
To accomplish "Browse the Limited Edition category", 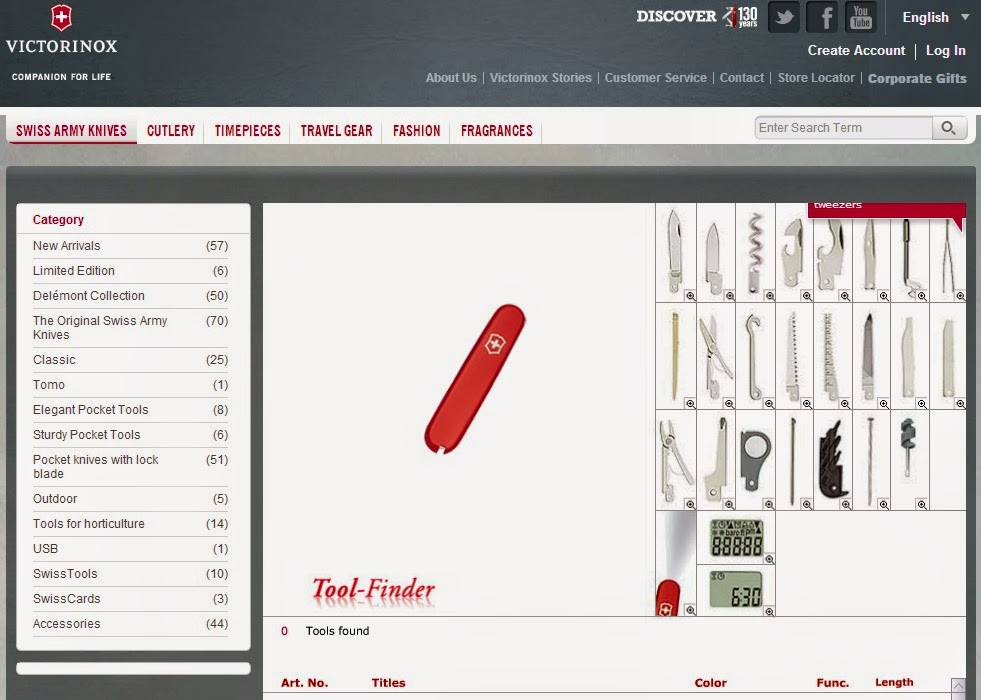I will [x=130, y=271].
